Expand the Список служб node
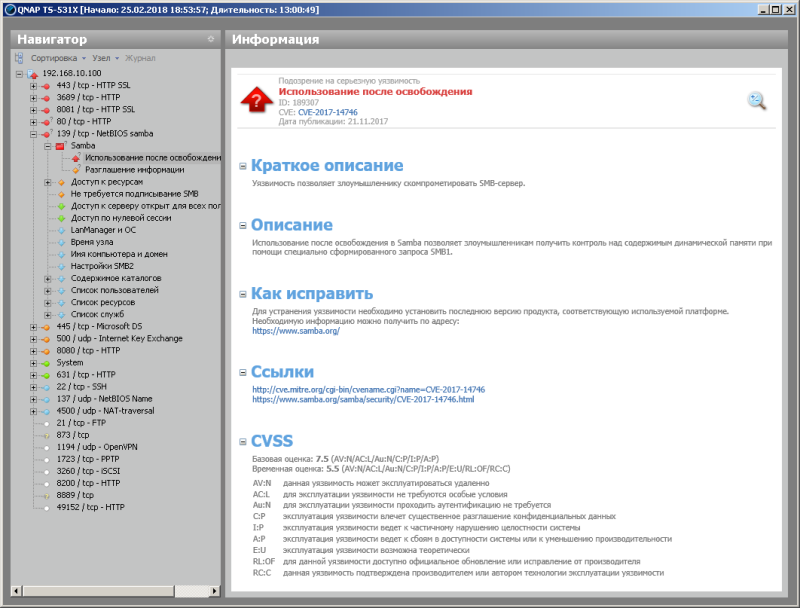The width and height of the screenshot is (800, 608). click(47, 315)
